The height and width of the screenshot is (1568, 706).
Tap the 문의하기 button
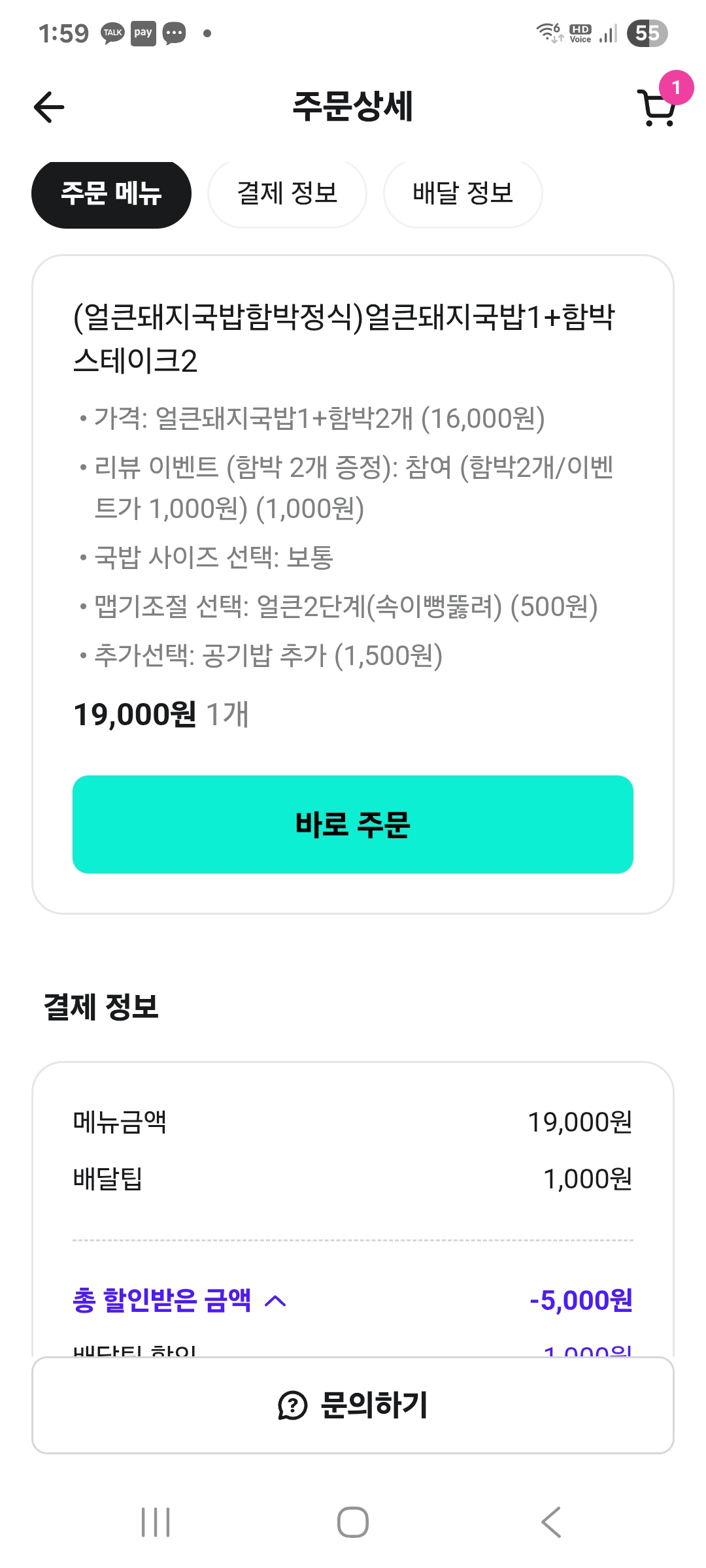click(x=353, y=1405)
